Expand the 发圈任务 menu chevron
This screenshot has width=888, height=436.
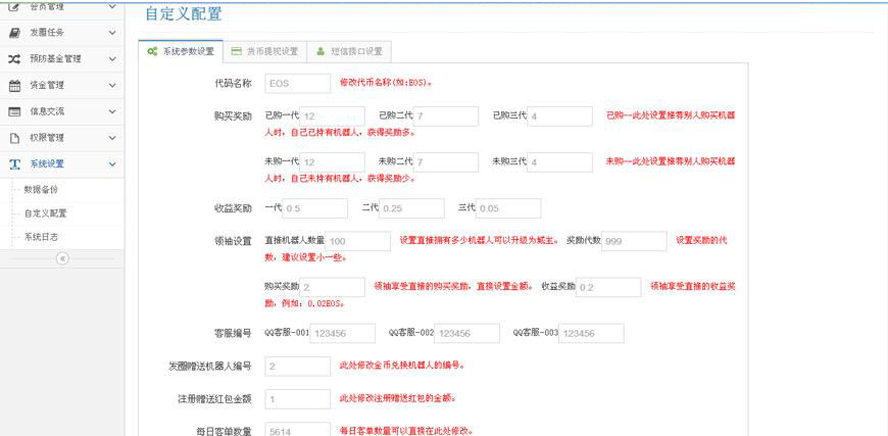pos(112,33)
